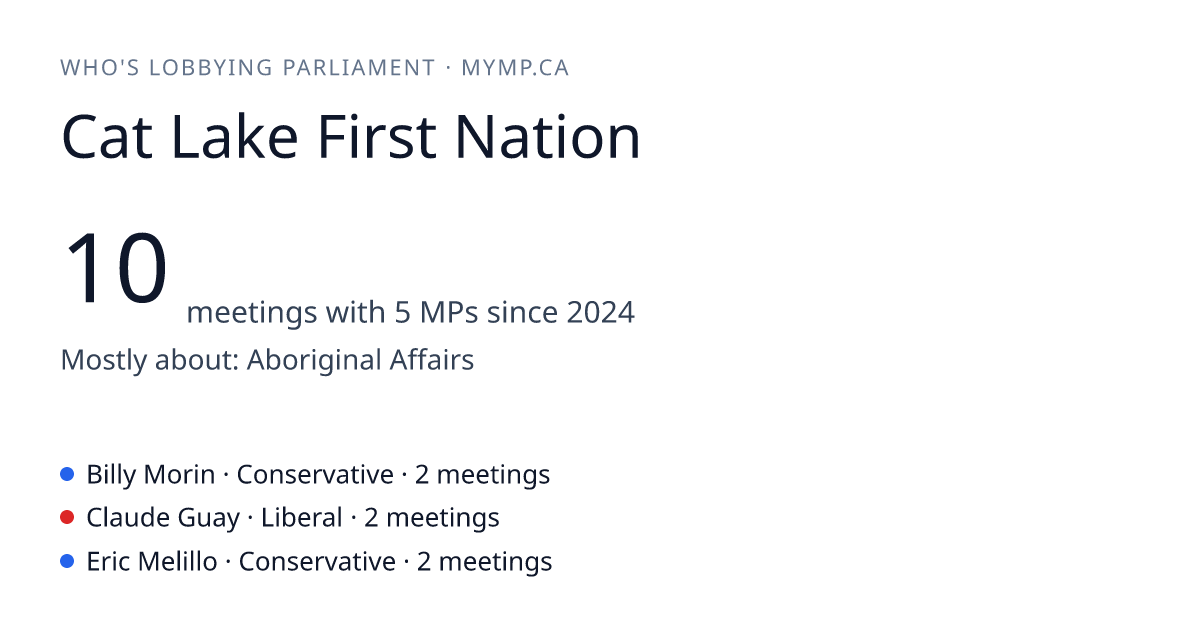Click the red dot beside Claude Guay

click(x=67, y=517)
